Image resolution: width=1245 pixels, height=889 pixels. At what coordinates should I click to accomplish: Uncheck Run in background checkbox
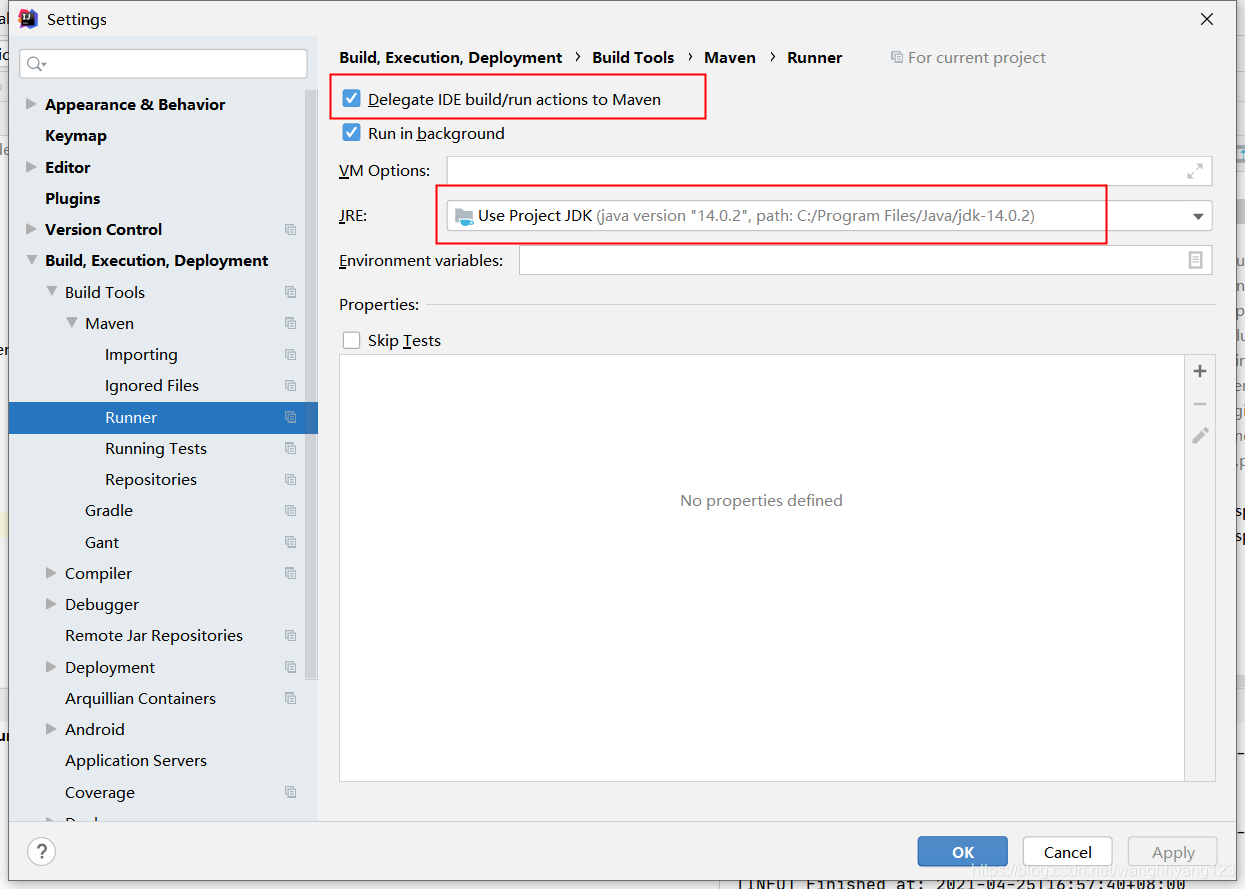(351, 132)
